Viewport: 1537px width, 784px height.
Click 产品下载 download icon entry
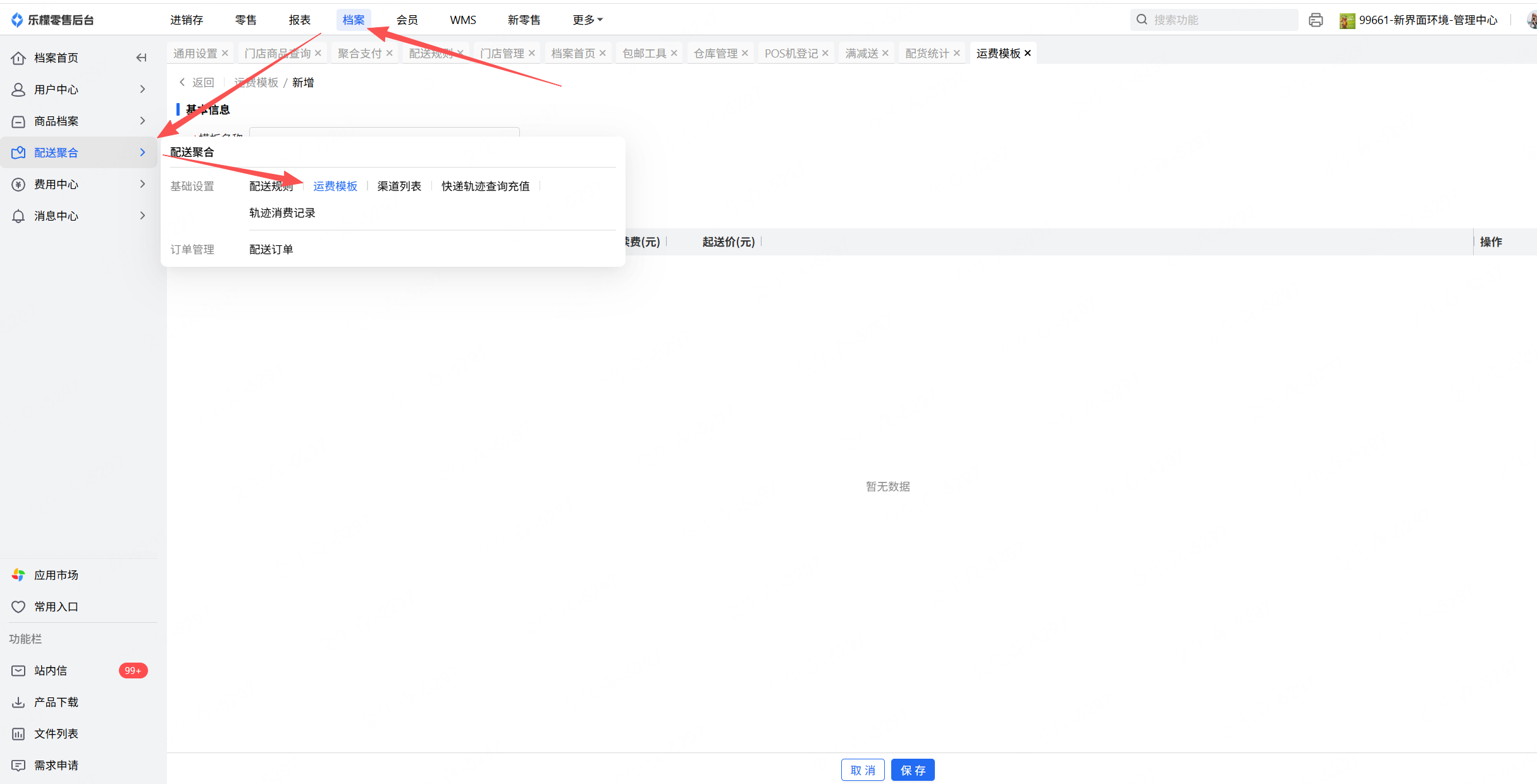coord(18,702)
